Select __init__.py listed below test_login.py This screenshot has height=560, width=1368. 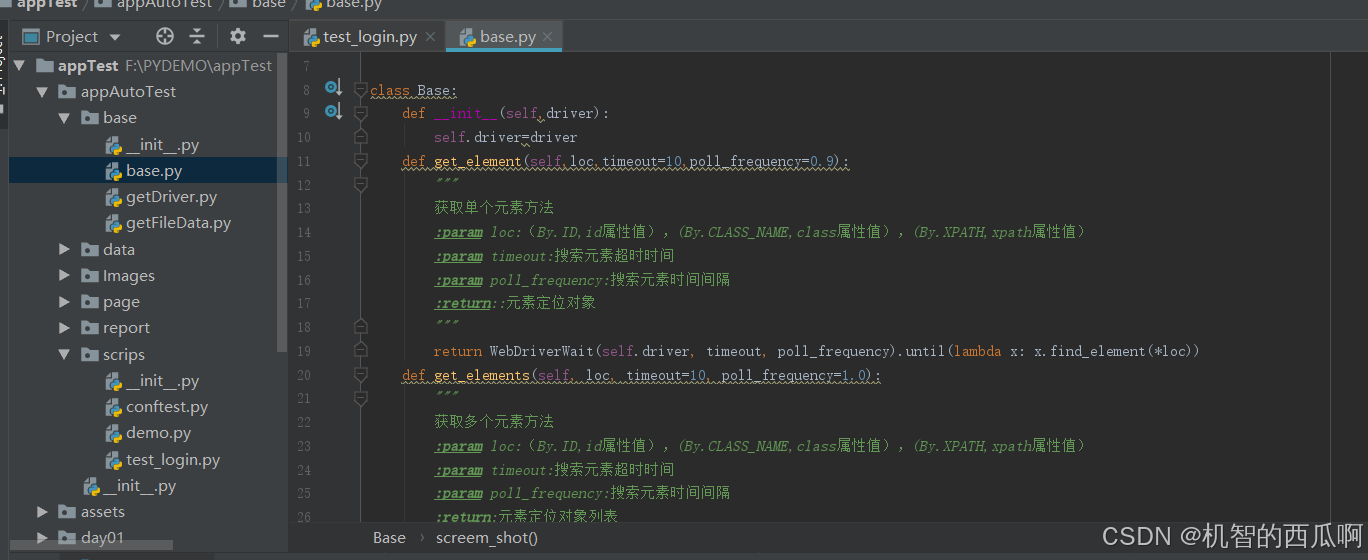pyautogui.click(x=139, y=486)
